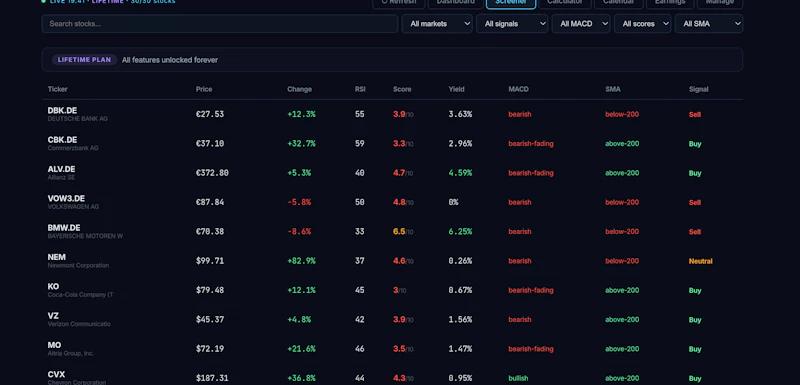
Task: Sort by the Price column header
Action: pos(204,89)
